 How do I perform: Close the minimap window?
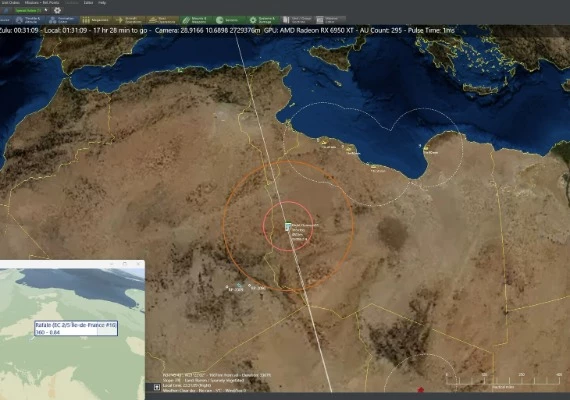click(138, 264)
